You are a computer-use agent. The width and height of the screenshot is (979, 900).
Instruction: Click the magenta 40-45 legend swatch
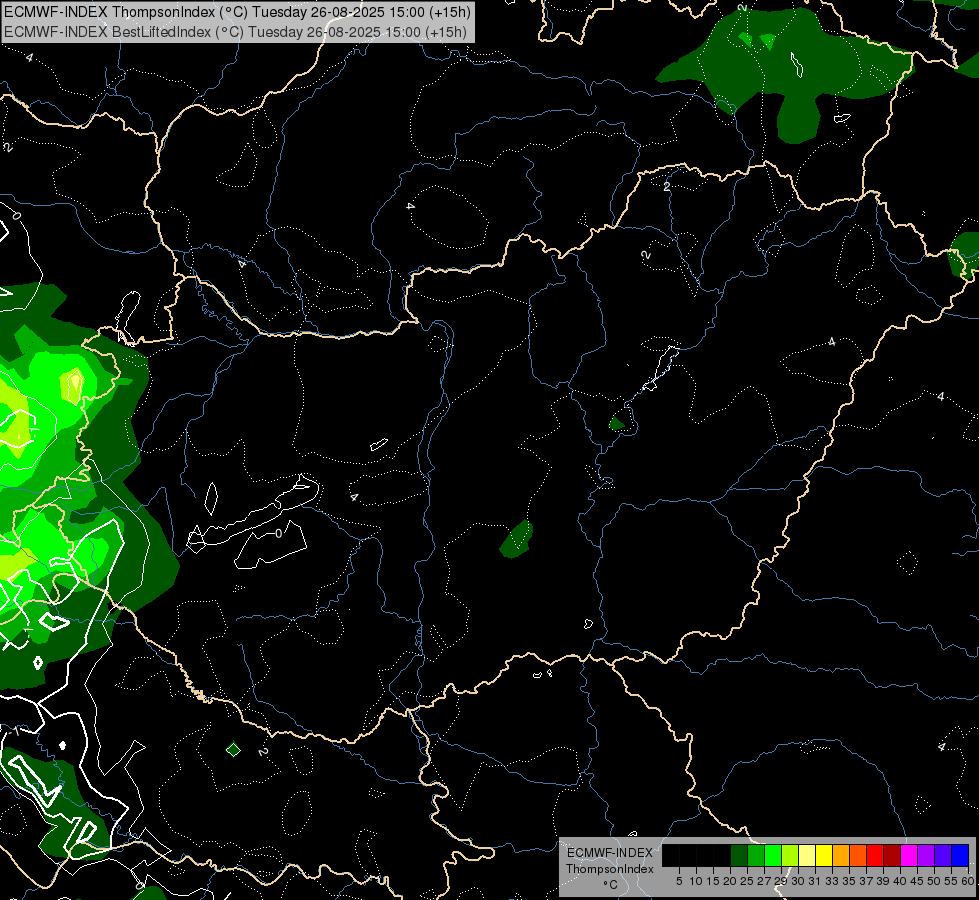click(x=909, y=855)
